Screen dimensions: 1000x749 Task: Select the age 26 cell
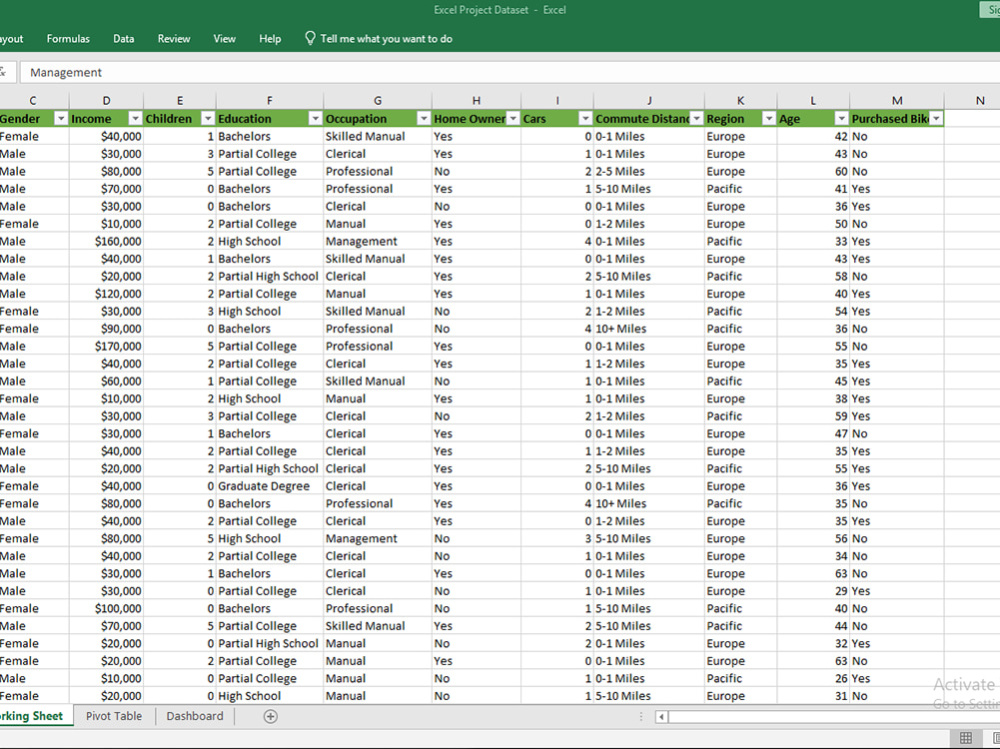(813, 679)
